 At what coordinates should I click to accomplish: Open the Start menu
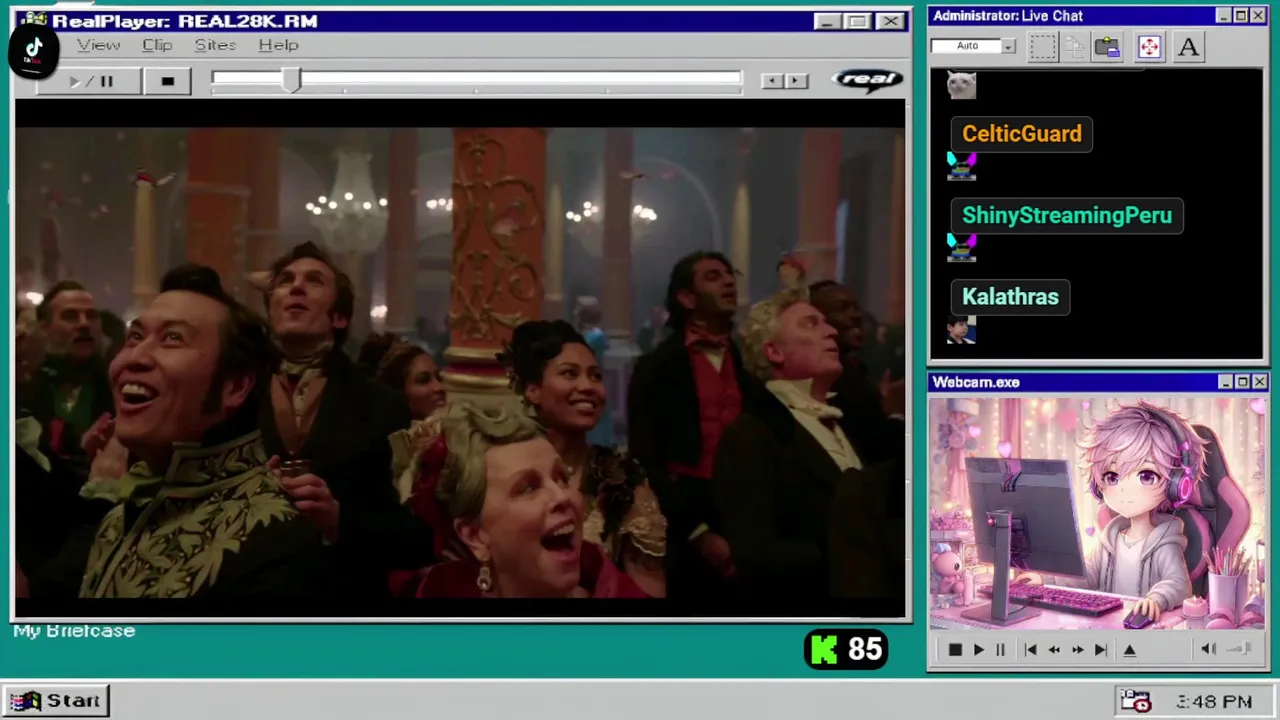[x=56, y=701]
